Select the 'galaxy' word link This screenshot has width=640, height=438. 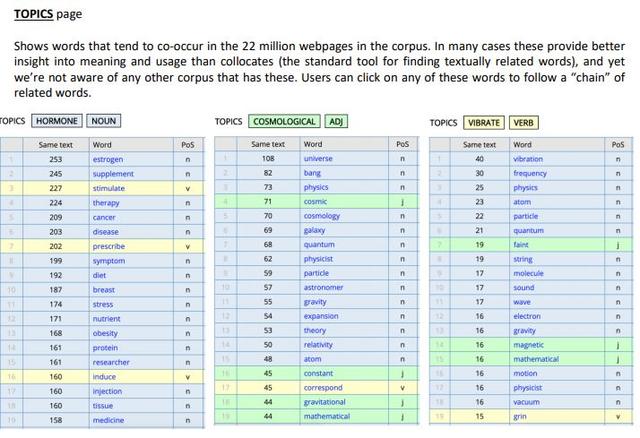314,230
